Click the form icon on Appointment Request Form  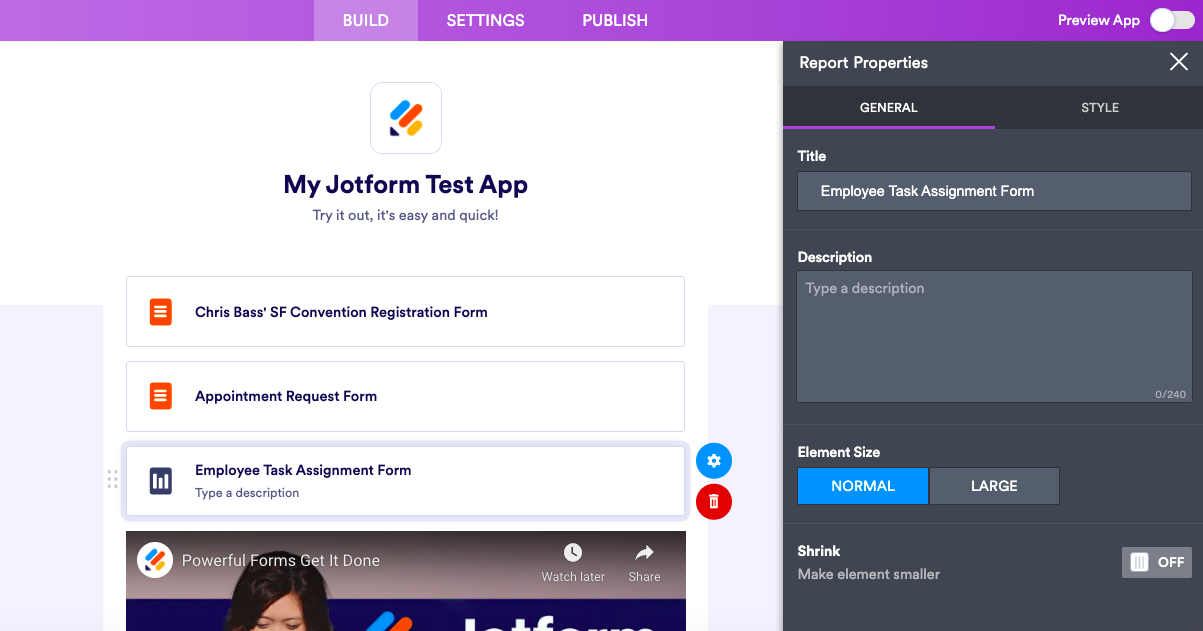point(160,396)
